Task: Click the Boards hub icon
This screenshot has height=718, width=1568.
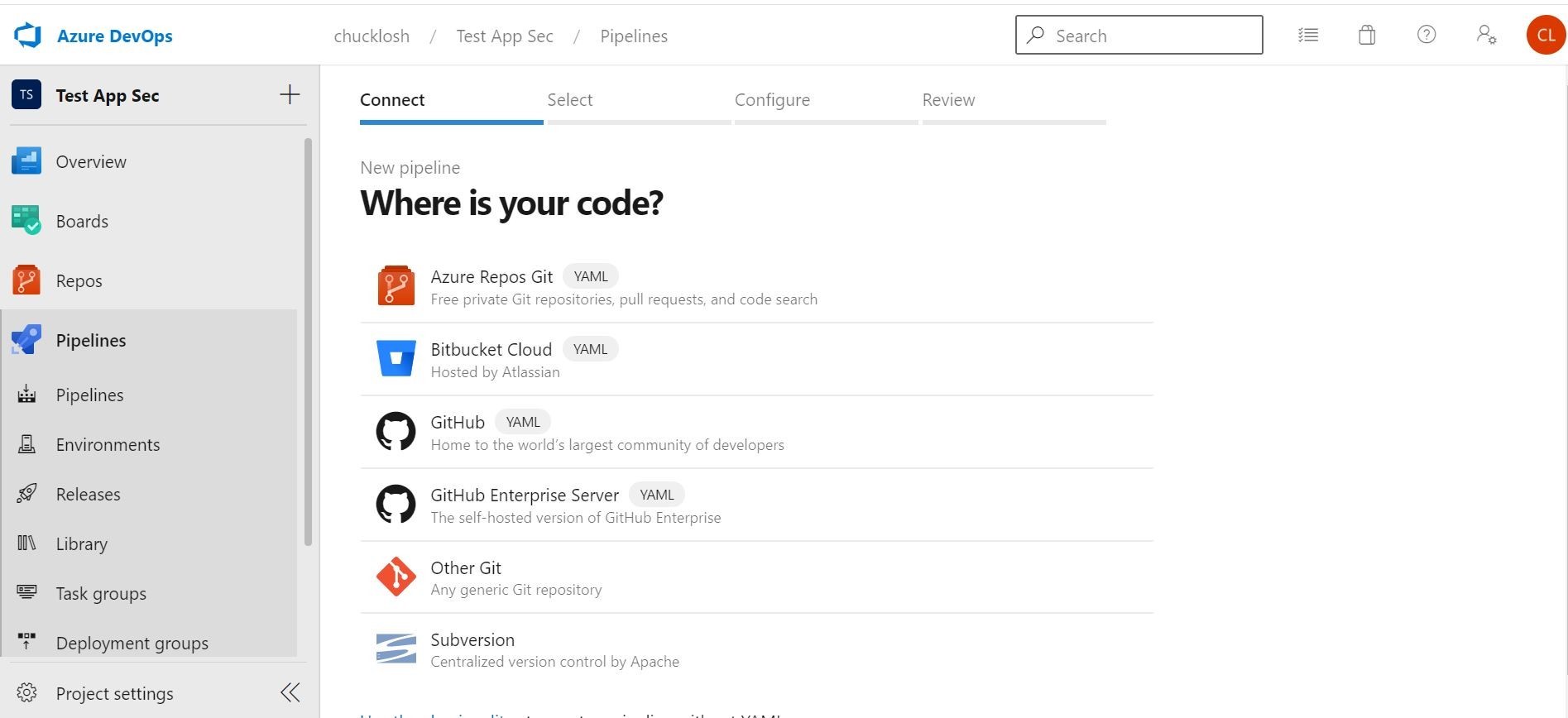Action: [x=26, y=221]
